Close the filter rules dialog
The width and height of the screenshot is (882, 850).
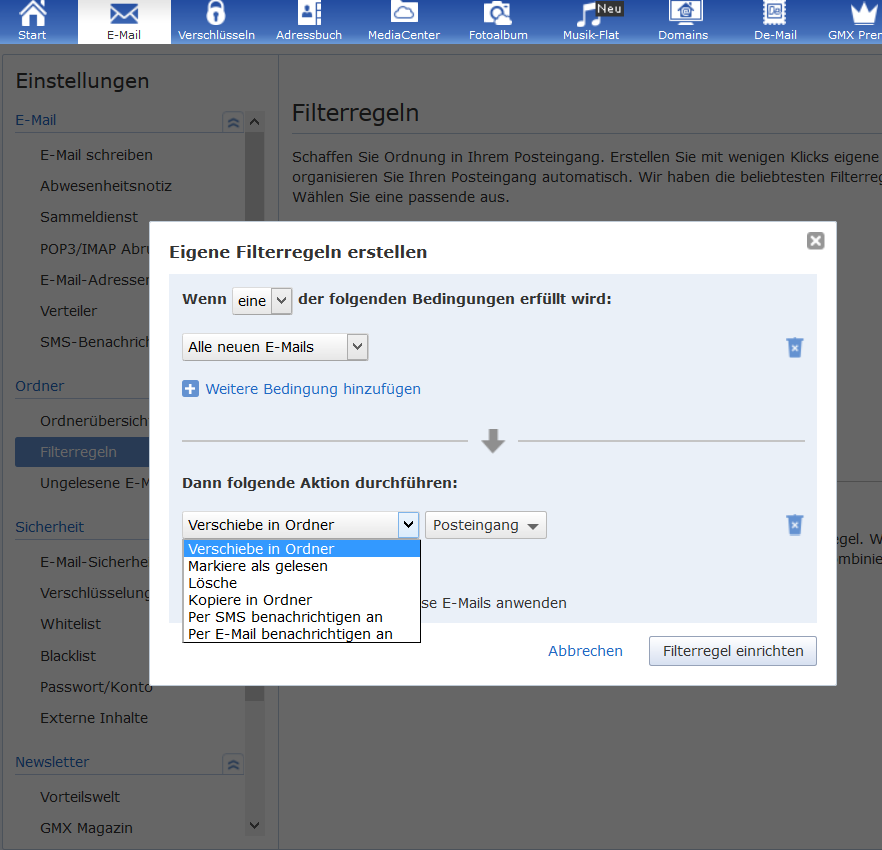pyautogui.click(x=815, y=241)
